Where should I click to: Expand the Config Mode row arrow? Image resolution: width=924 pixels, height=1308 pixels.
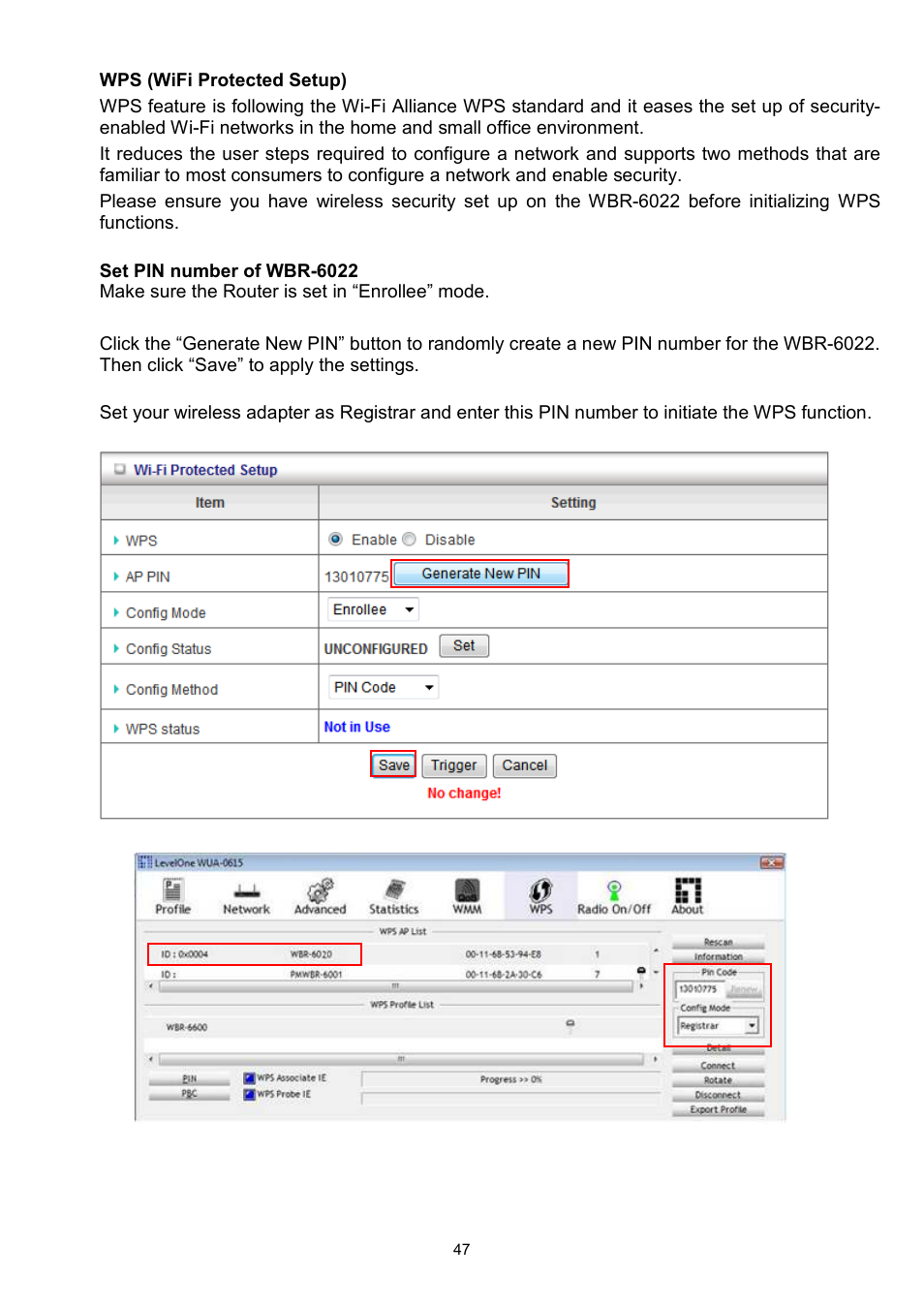pyautogui.click(x=116, y=612)
